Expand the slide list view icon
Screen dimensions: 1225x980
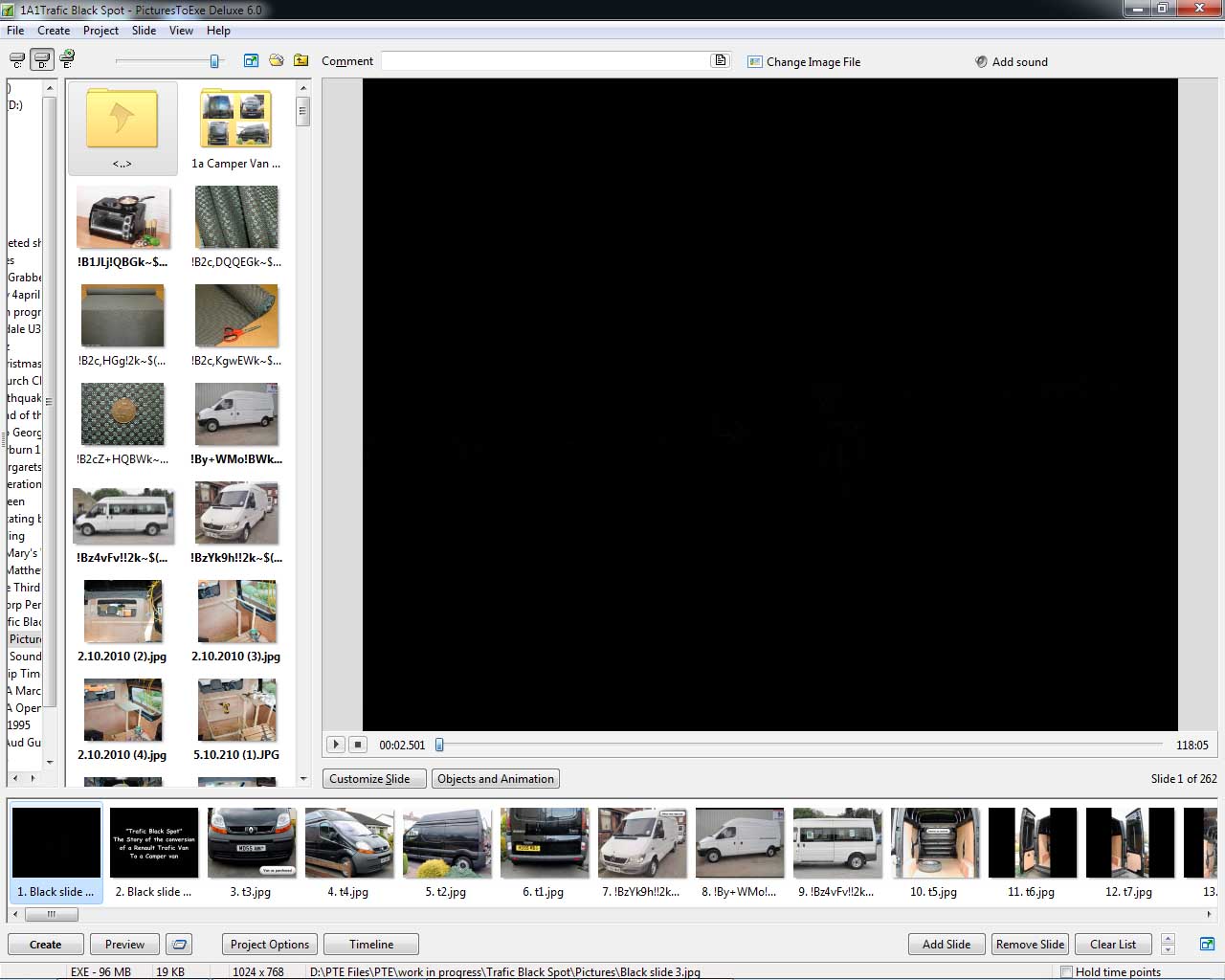tap(1207, 945)
